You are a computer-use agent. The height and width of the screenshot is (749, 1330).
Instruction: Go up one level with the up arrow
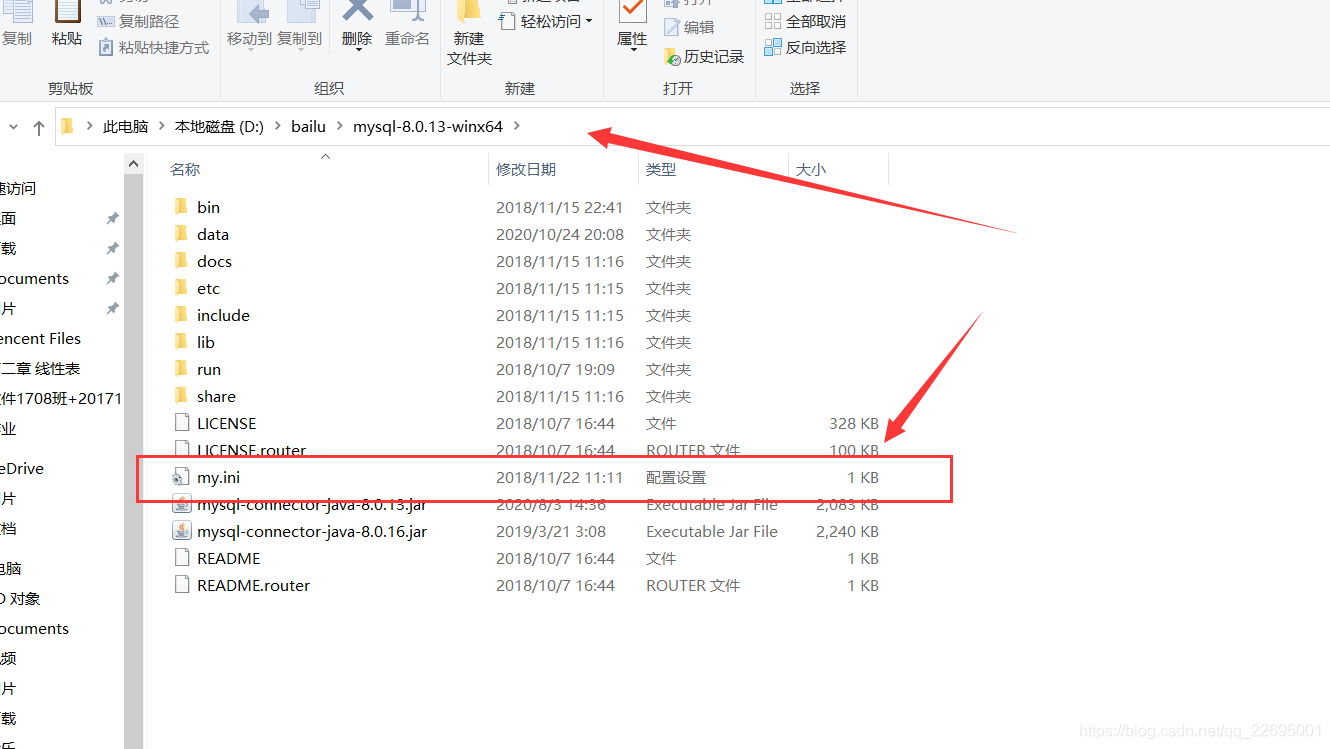(39, 127)
